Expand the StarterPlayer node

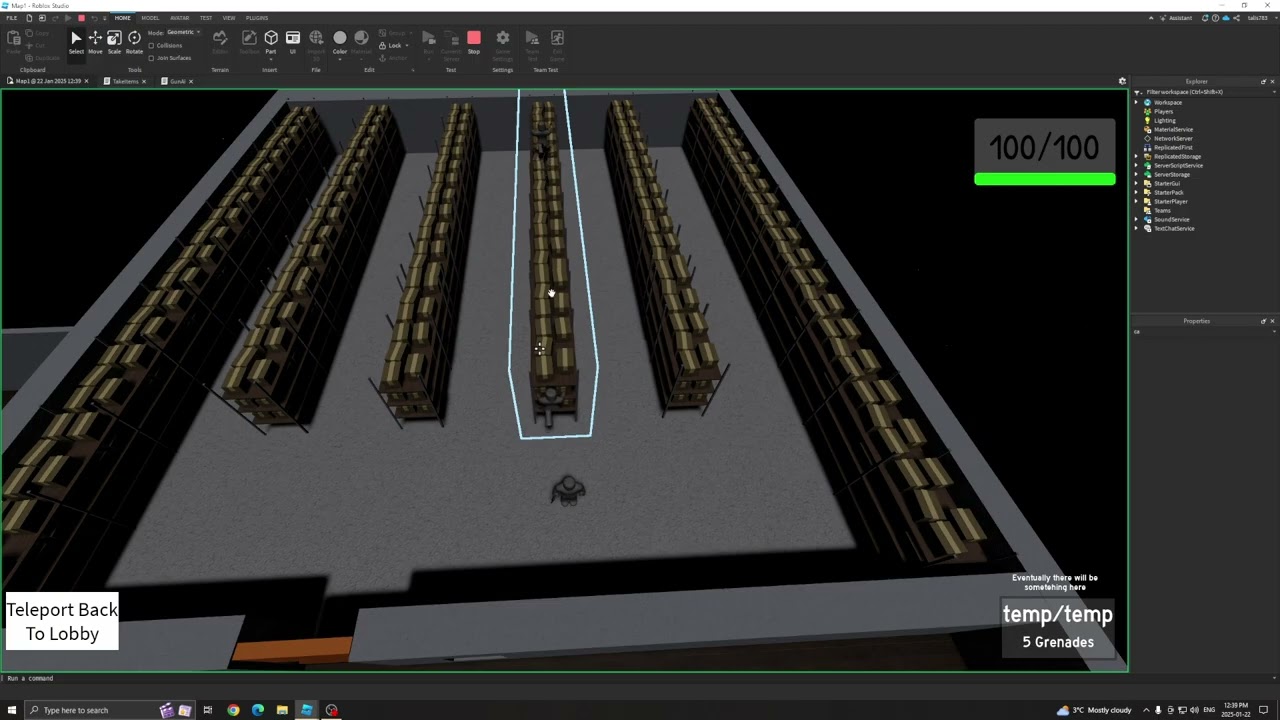[x=1137, y=202]
